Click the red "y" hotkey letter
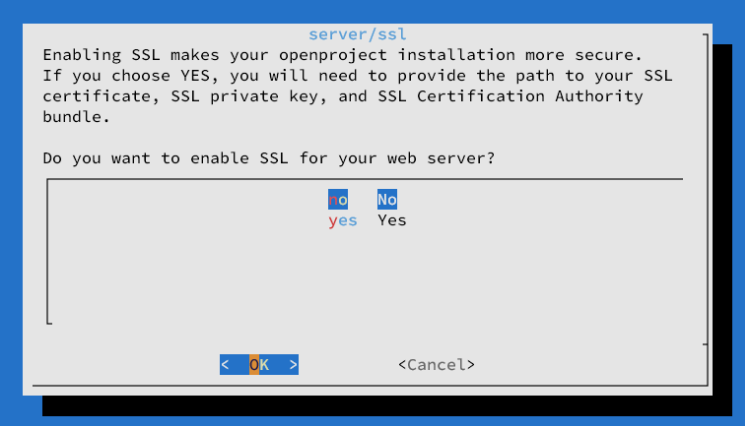 [333, 220]
